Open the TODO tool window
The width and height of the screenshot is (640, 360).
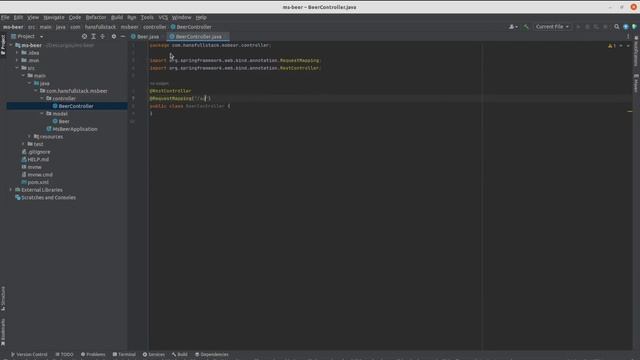pyautogui.click(x=64, y=354)
